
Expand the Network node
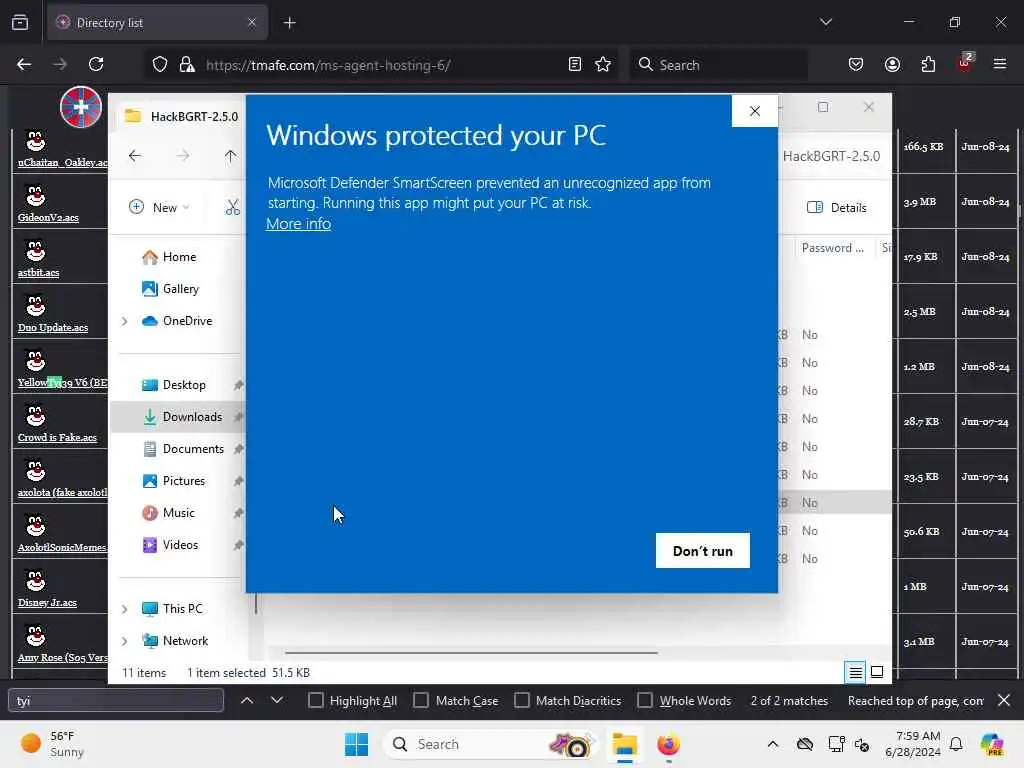124,641
